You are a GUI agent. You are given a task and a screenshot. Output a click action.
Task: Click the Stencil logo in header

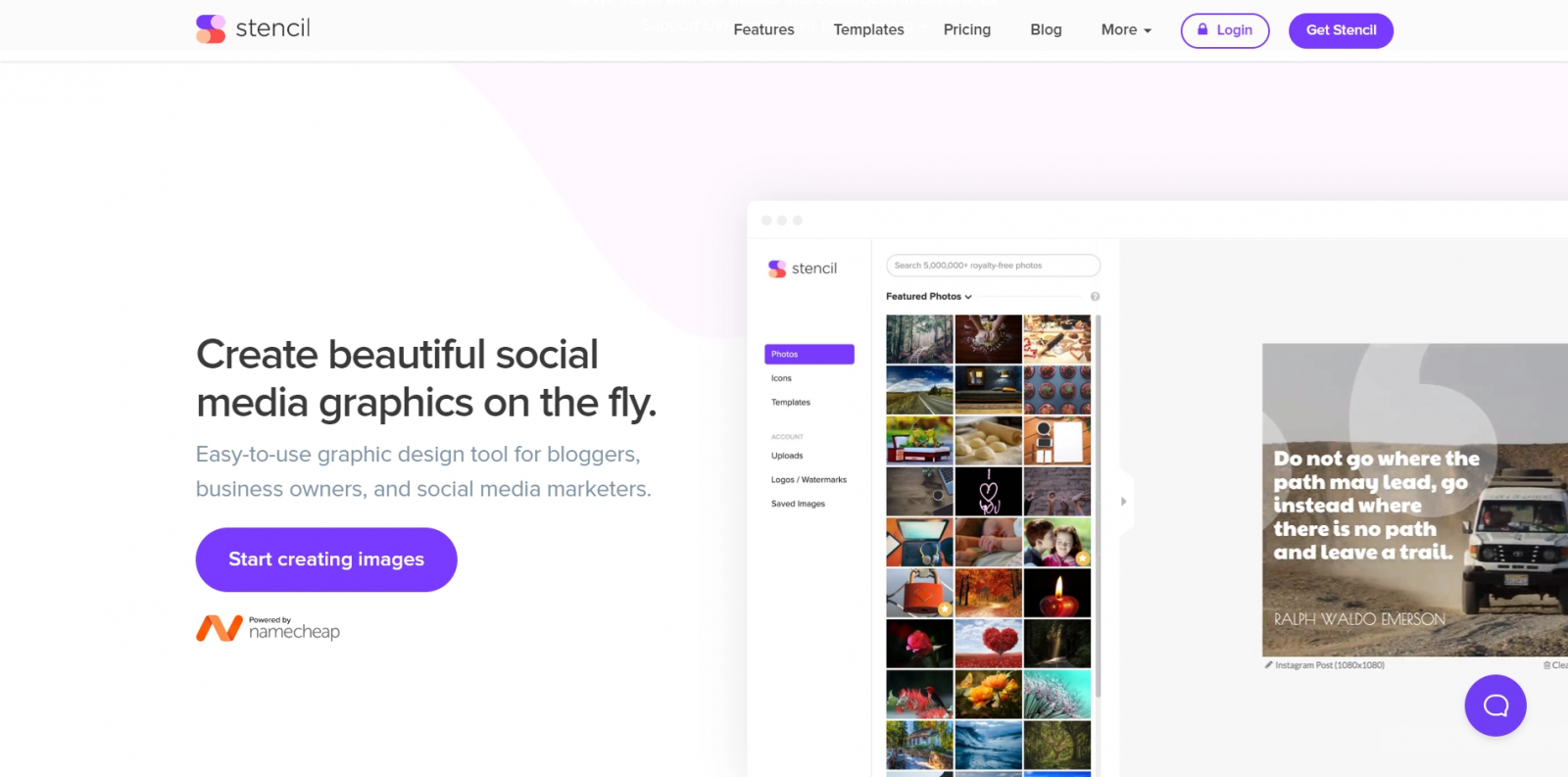click(253, 28)
